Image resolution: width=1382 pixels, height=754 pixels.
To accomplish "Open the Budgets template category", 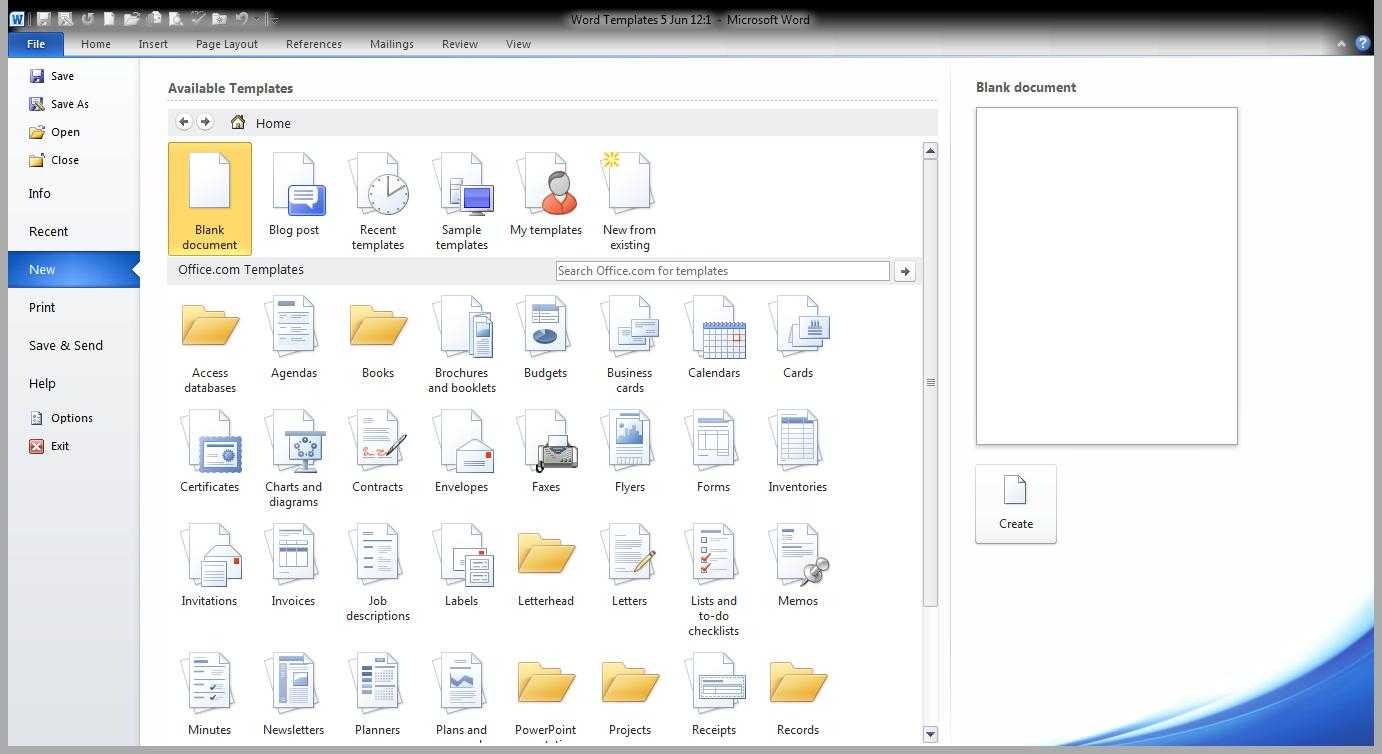I will [546, 341].
